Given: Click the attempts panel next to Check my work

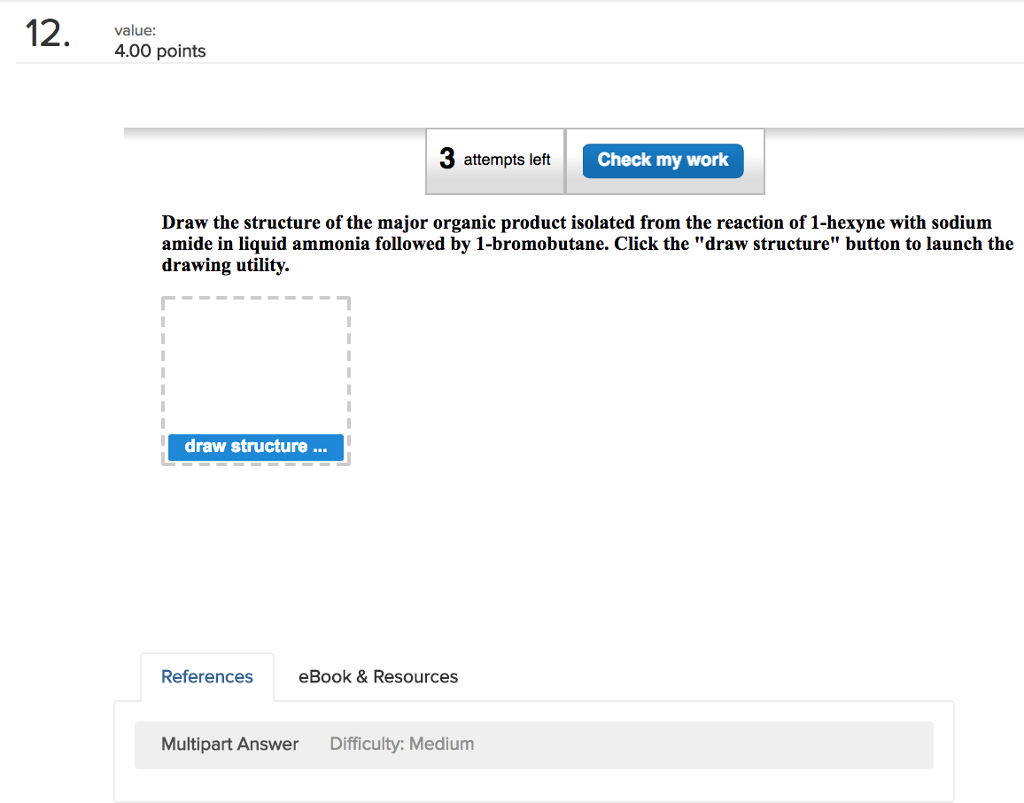Looking at the screenshot, I should (495, 160).
